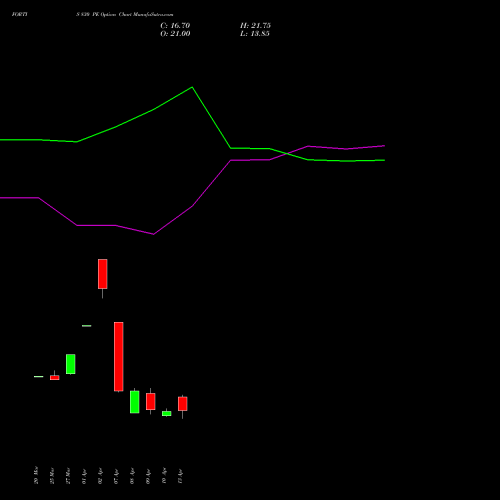This screenshot has height=500, width=500.
Task: Click the green candle for 27 Mar
Action: (x=71, y=364)
